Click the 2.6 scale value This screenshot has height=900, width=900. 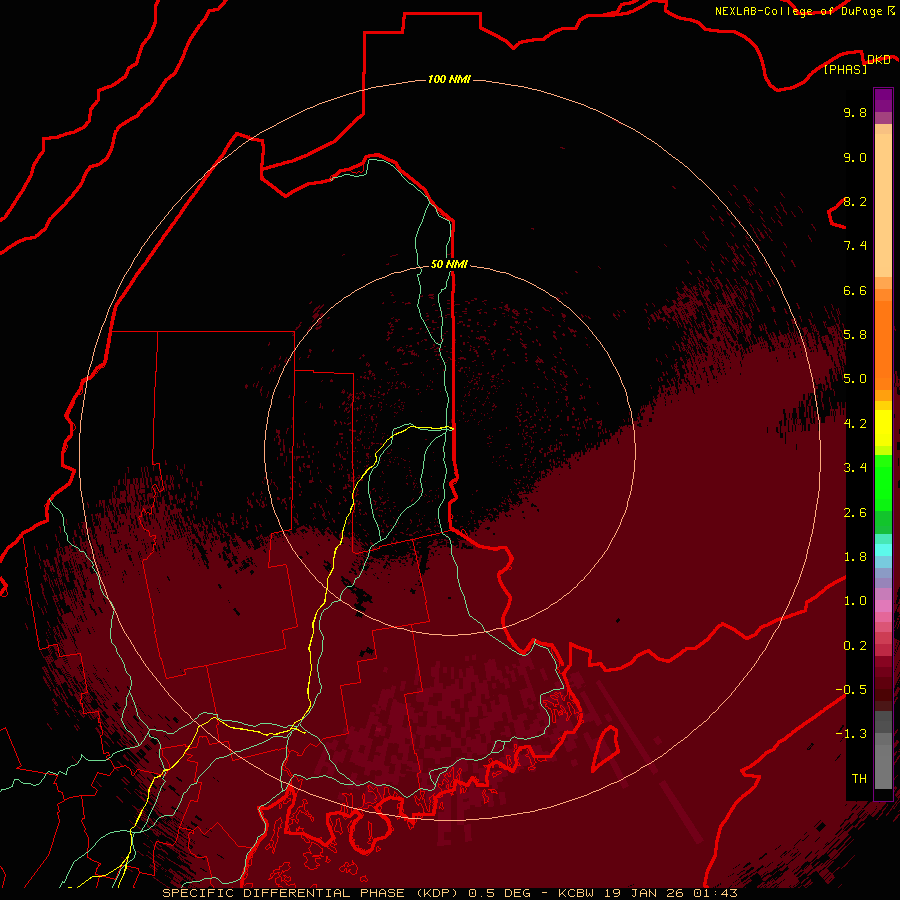[x=855, y=513]
